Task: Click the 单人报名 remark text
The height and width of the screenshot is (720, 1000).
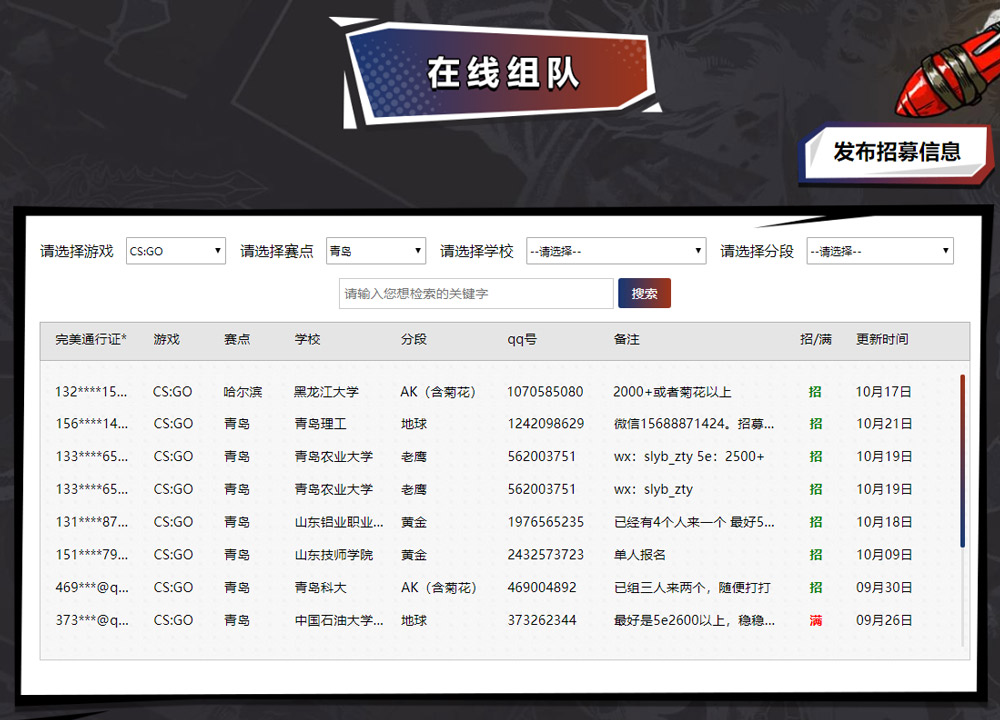Action: (639, 555)
